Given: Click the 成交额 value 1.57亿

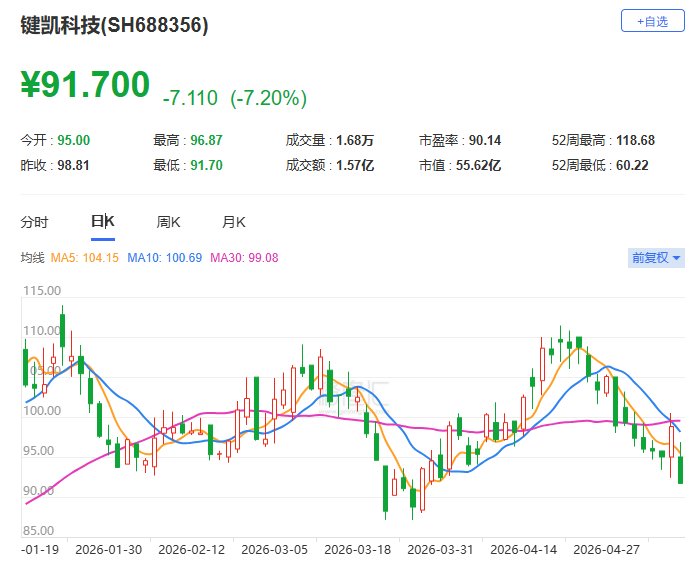Looking at the screenshot, I should point(355,165).
